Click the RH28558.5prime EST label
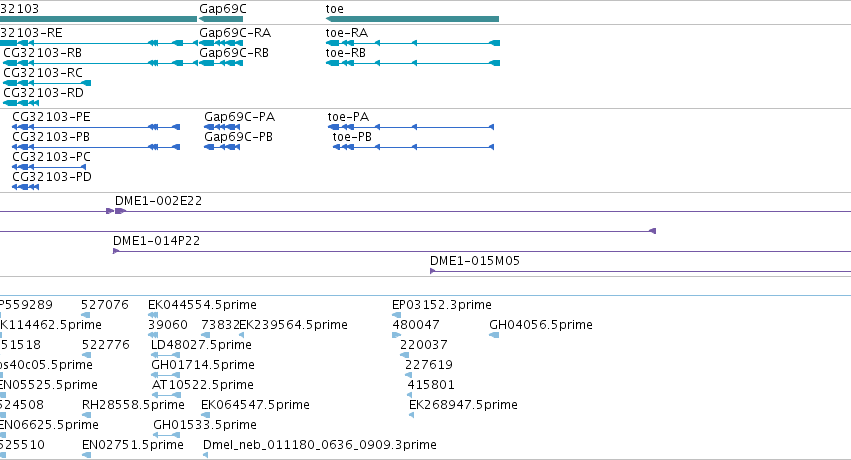 click(133, 405)
